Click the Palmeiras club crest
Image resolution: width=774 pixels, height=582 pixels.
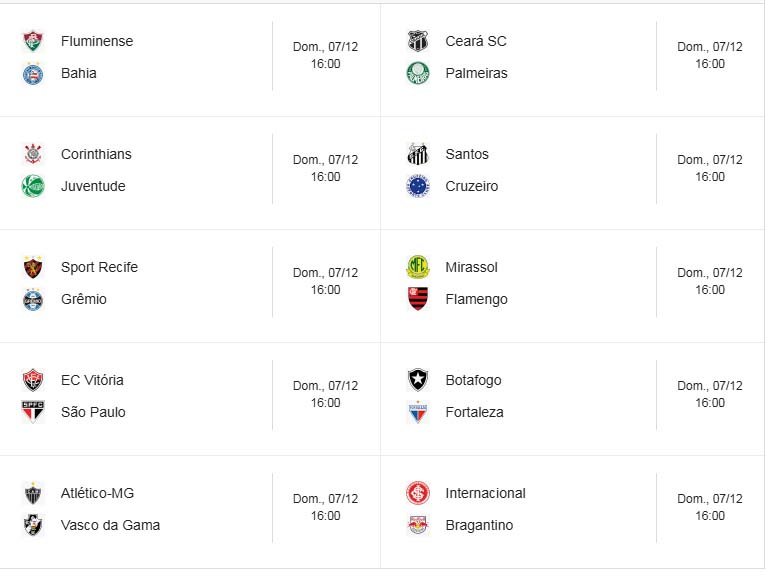(418, 73)
